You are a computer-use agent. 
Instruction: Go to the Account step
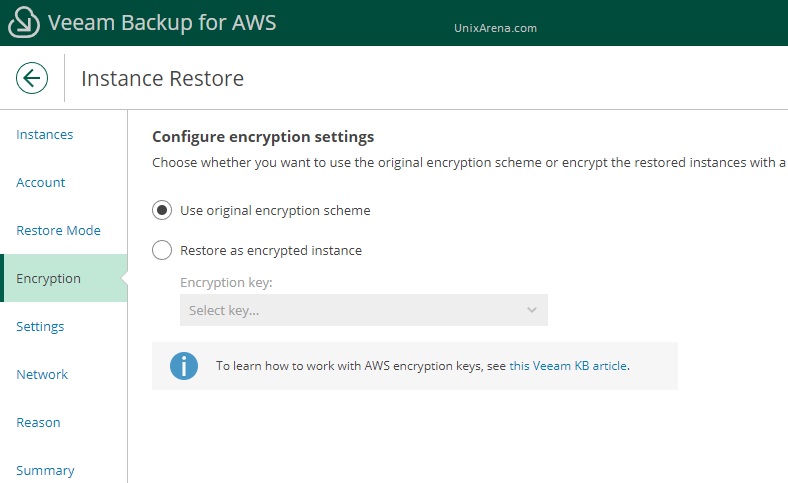pyautogui.click(x=41, y=182)
